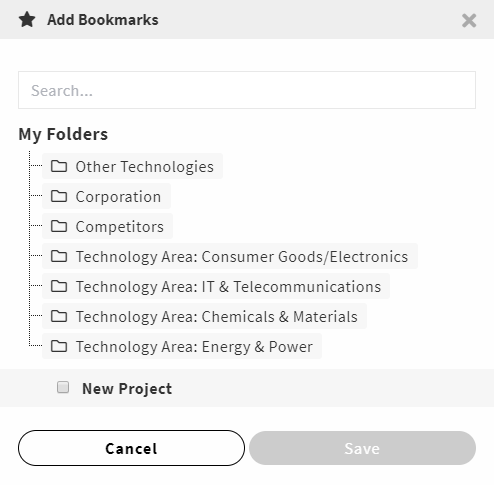Click the Energy & Power folder icon
Viewport: 494px width, 485px height.
click(x=59, y=346)
